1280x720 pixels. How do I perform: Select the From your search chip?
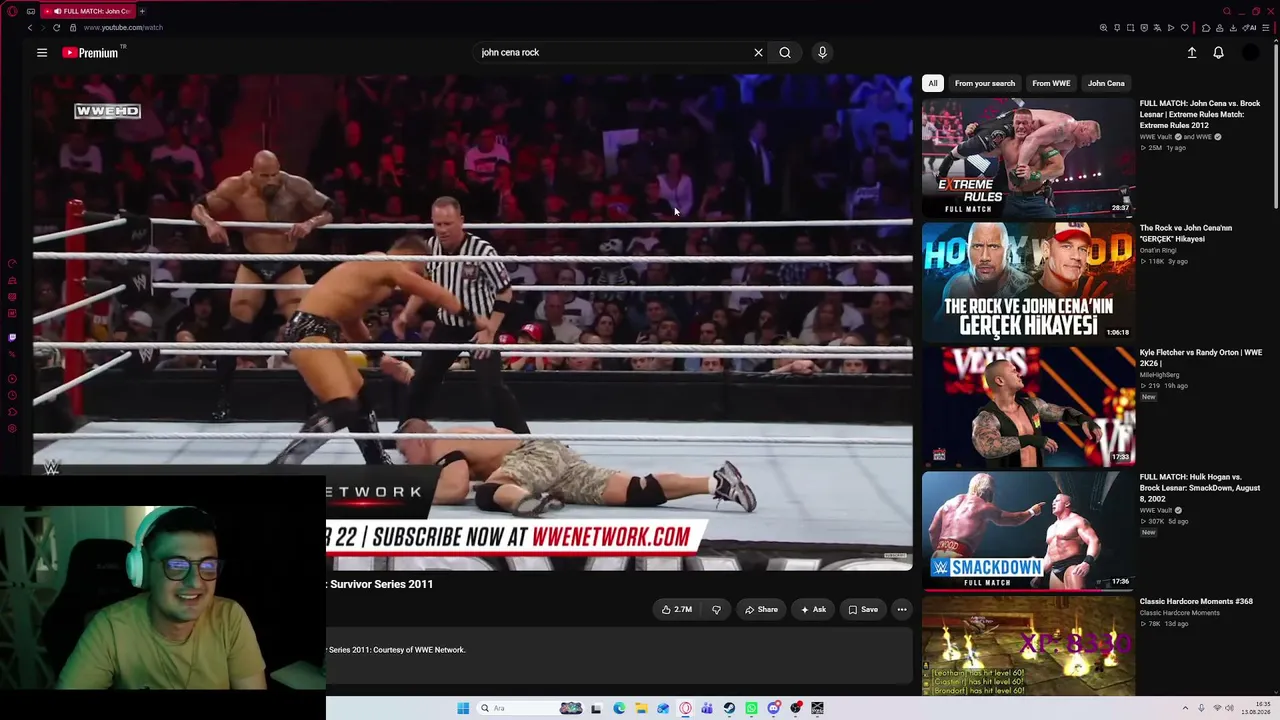[985, 84]
